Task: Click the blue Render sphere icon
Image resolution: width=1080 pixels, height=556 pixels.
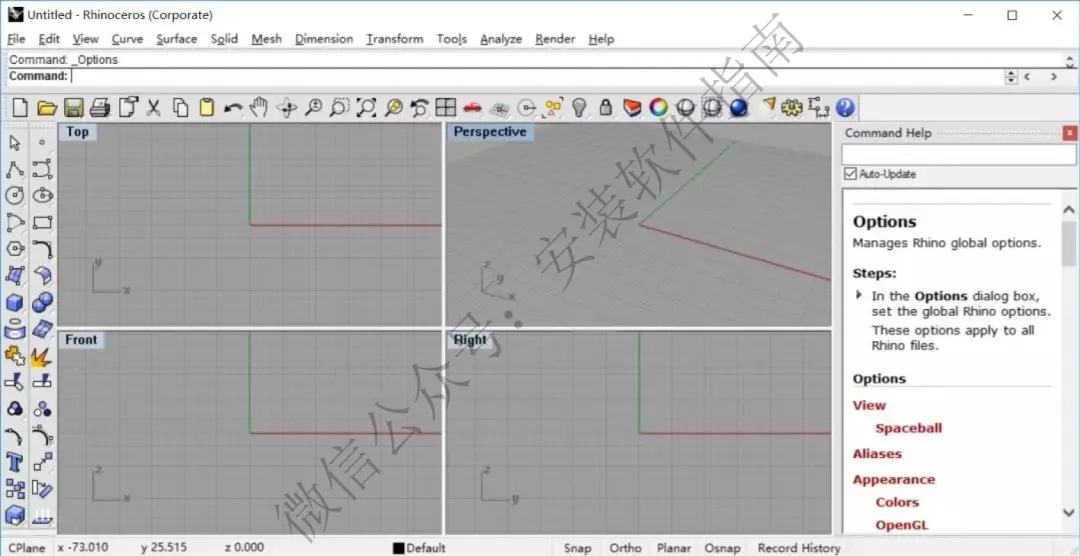Action: tap(738, 107)
